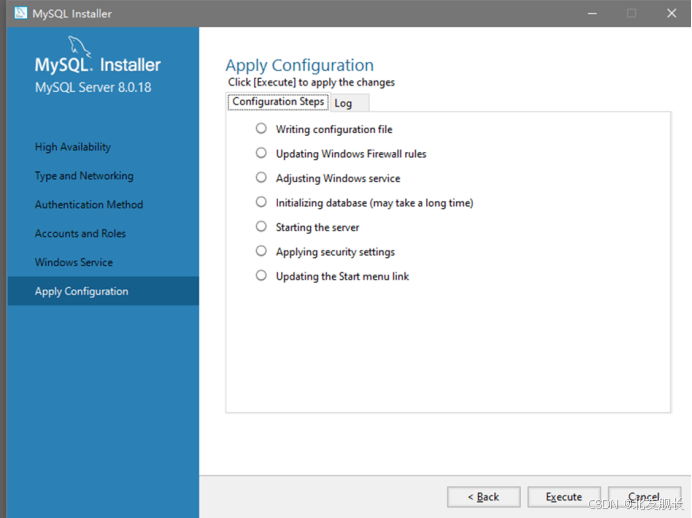
Task: Click the MySQL dolphin logo
Action: [79, 47]
